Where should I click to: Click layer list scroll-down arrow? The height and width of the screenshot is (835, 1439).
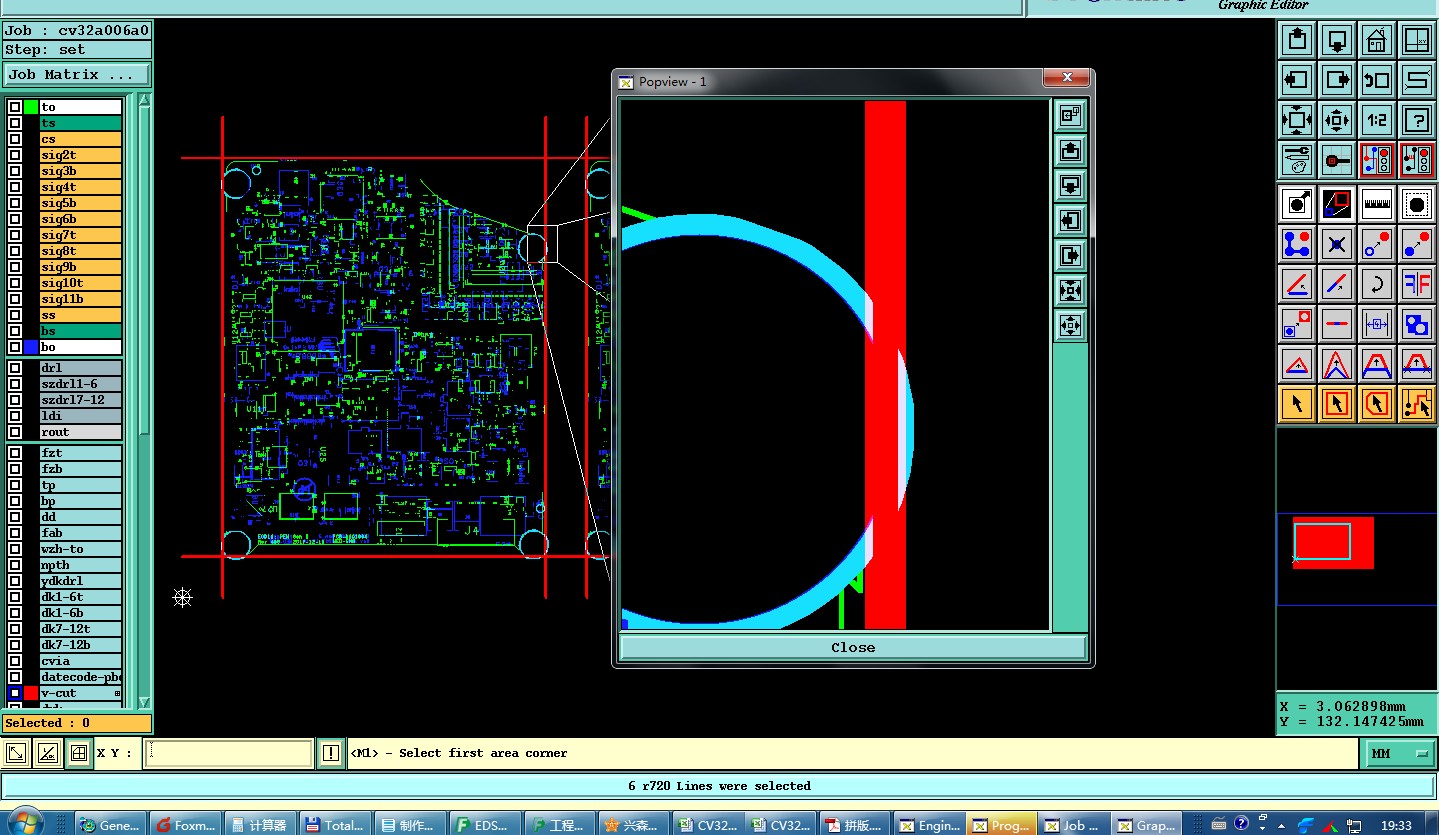coord(145,702)
